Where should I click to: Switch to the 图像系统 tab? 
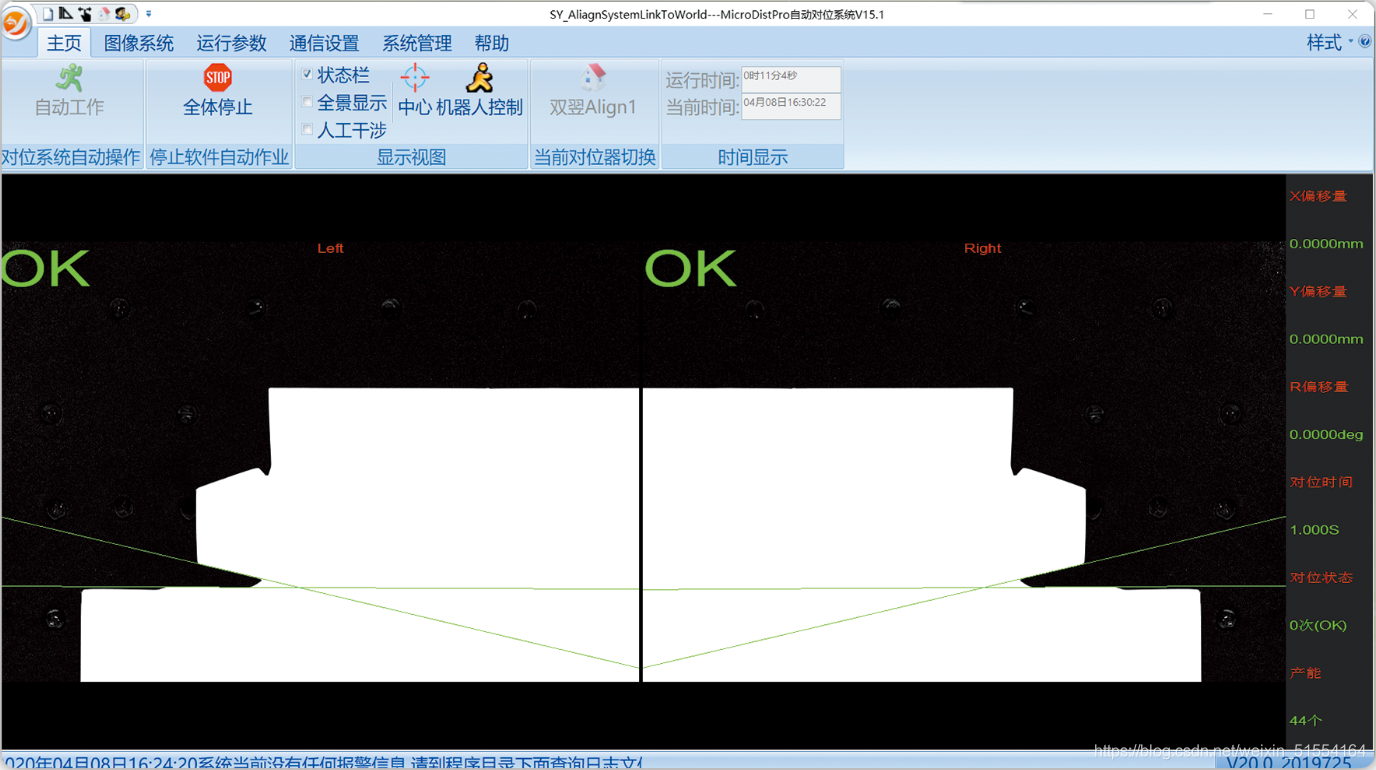(139, 43)
